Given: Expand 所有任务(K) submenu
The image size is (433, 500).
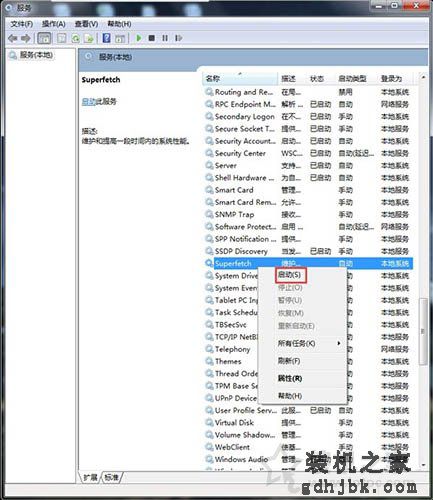Looking at the screenshot, I should 302,343.
